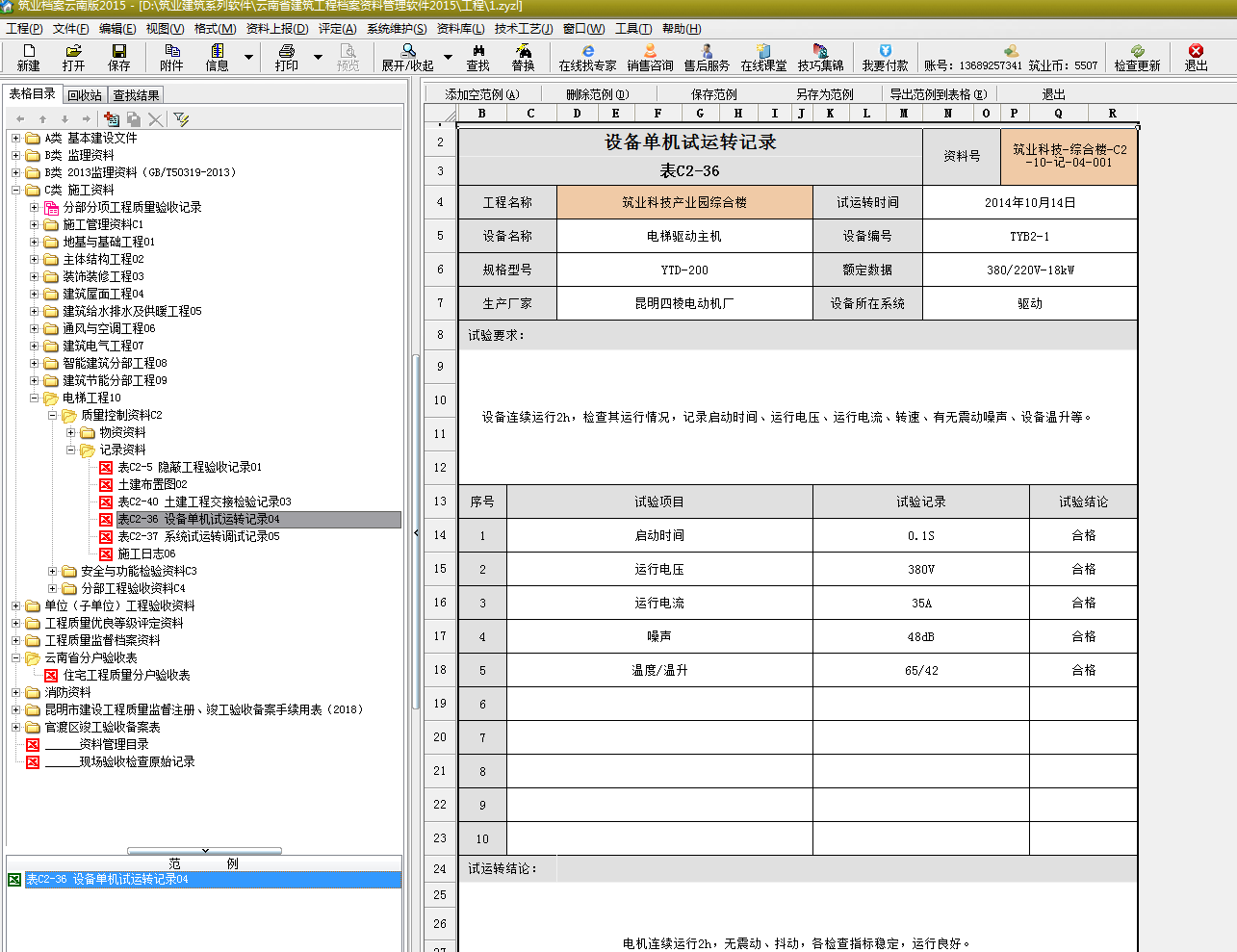Expand the A类 基本建设文件 folder
1237x952 pixels.
click(x=15, y=138)
